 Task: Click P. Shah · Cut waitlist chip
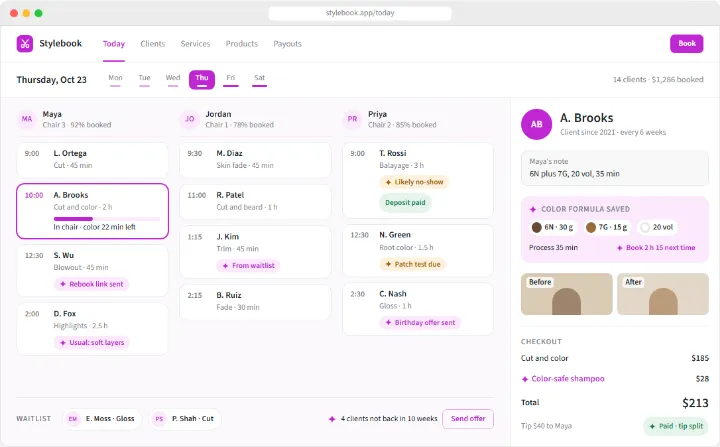coord(185,419)
